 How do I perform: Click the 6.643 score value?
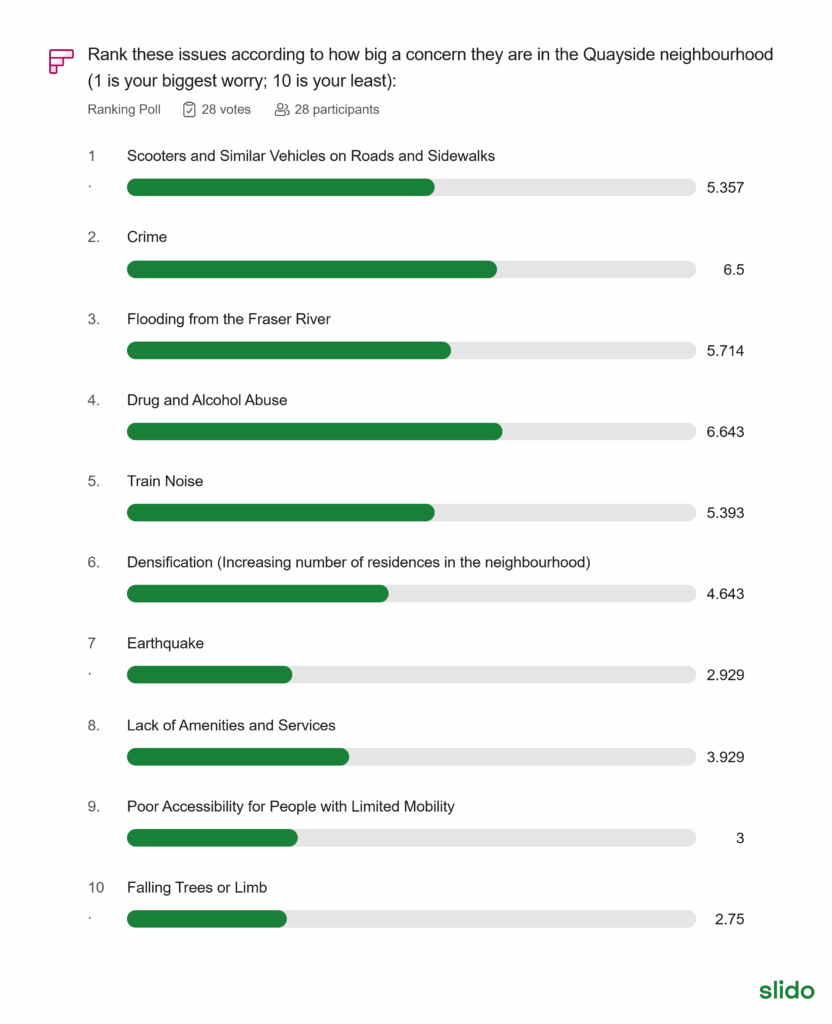pos(725,432)
